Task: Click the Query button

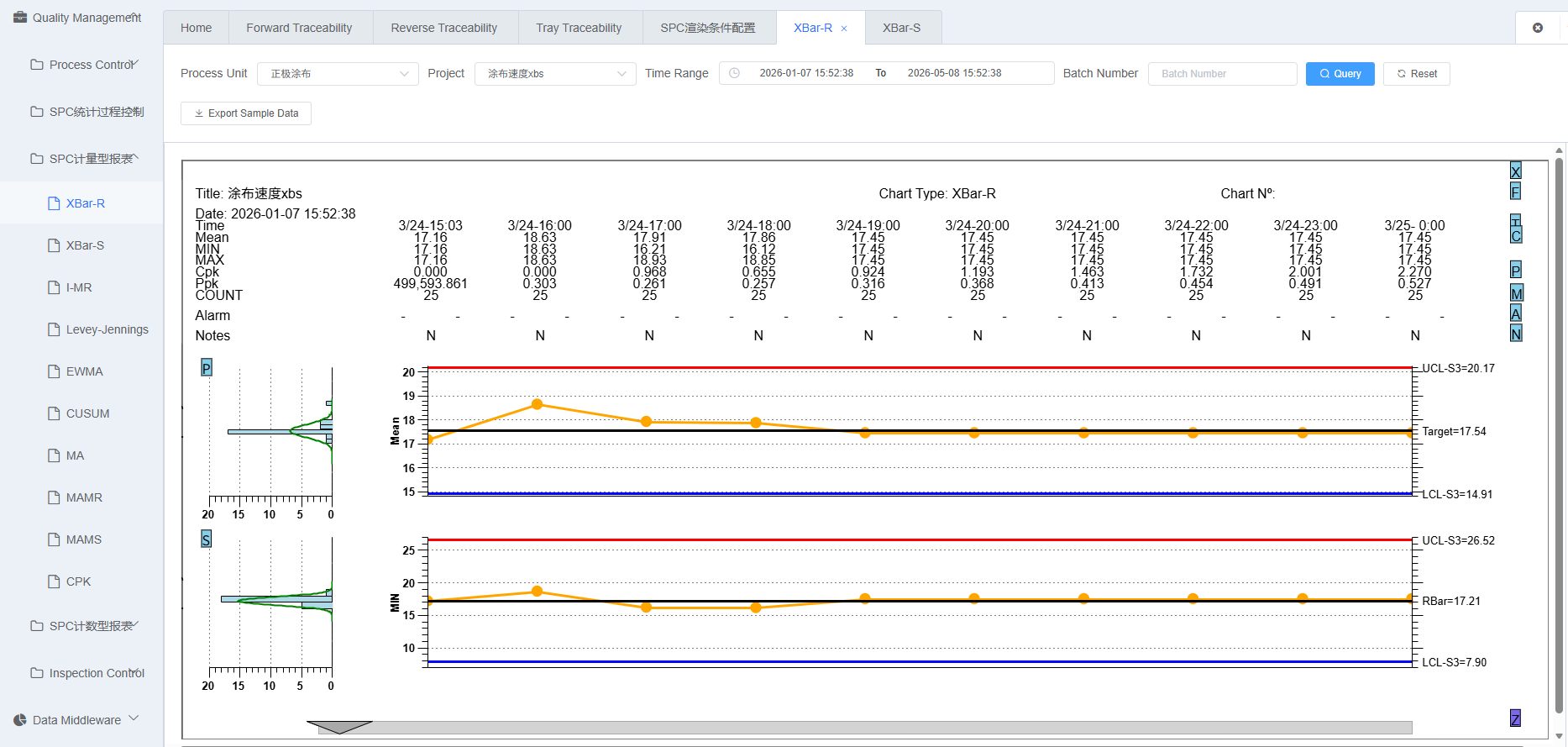Action: [x=1340, y=74]
